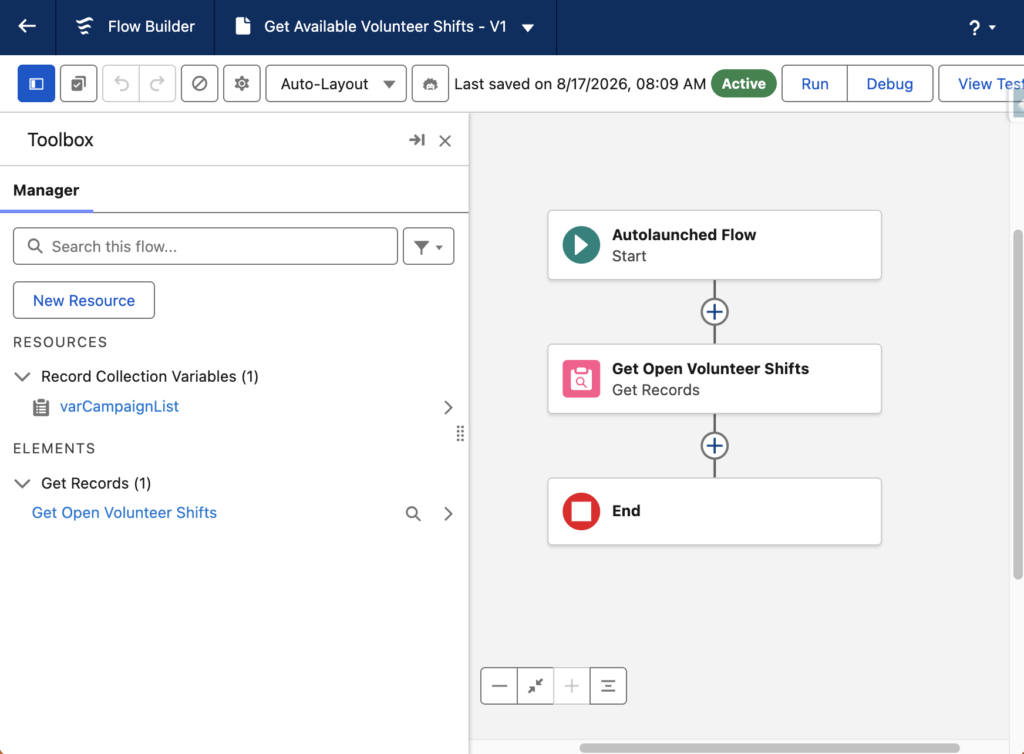Close the Toolbox panel

pyautogui.click(x=445, y=140)
